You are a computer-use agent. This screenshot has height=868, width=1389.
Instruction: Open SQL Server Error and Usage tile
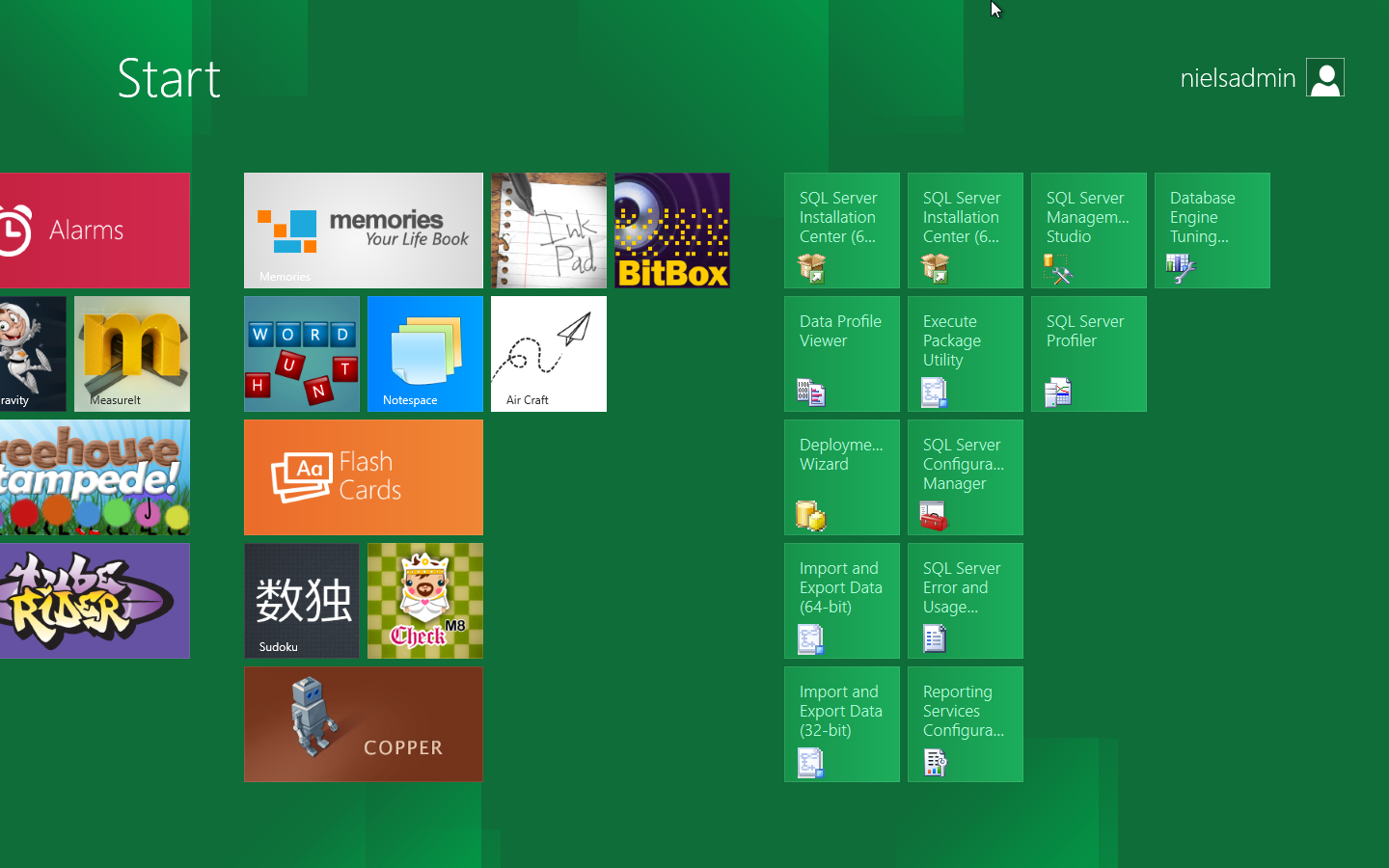(x=966, y=601)
